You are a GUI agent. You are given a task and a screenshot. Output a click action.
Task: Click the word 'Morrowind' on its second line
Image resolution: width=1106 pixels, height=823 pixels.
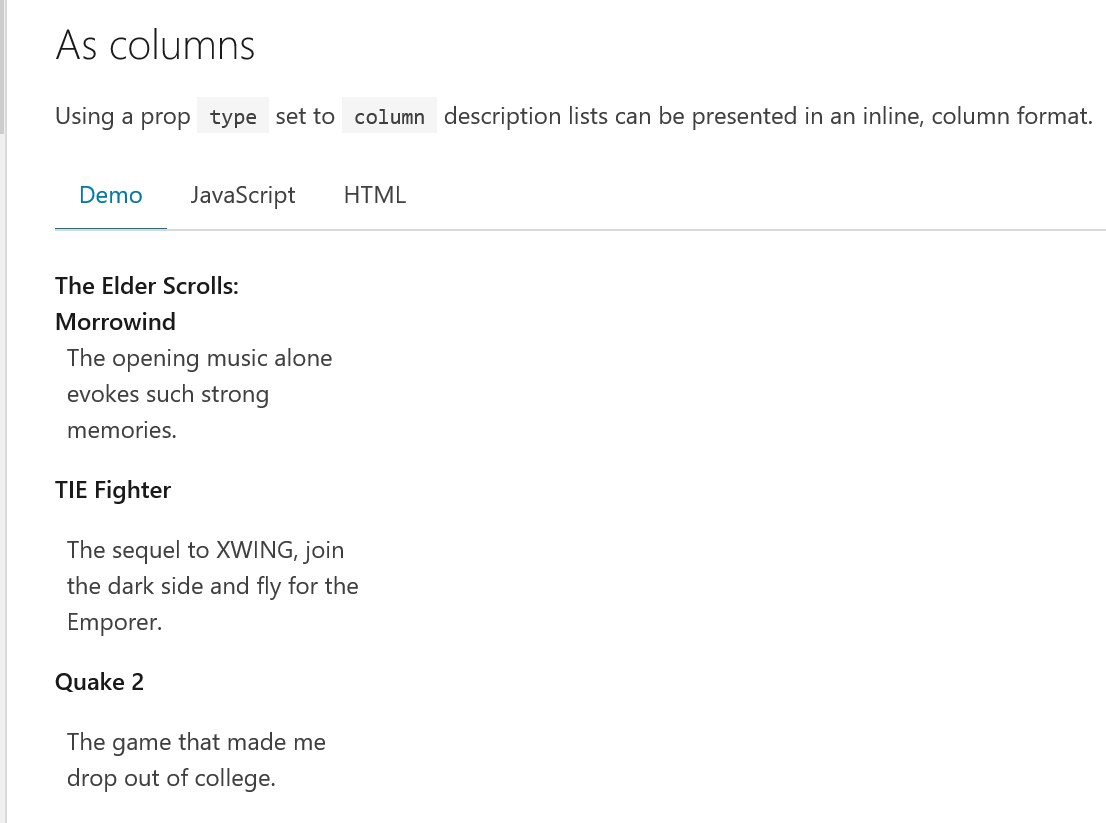pos(115,321)
